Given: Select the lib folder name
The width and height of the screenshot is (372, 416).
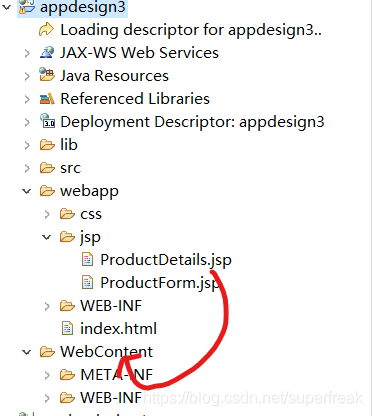Looking at the screenshot, I should coord(69,145).
